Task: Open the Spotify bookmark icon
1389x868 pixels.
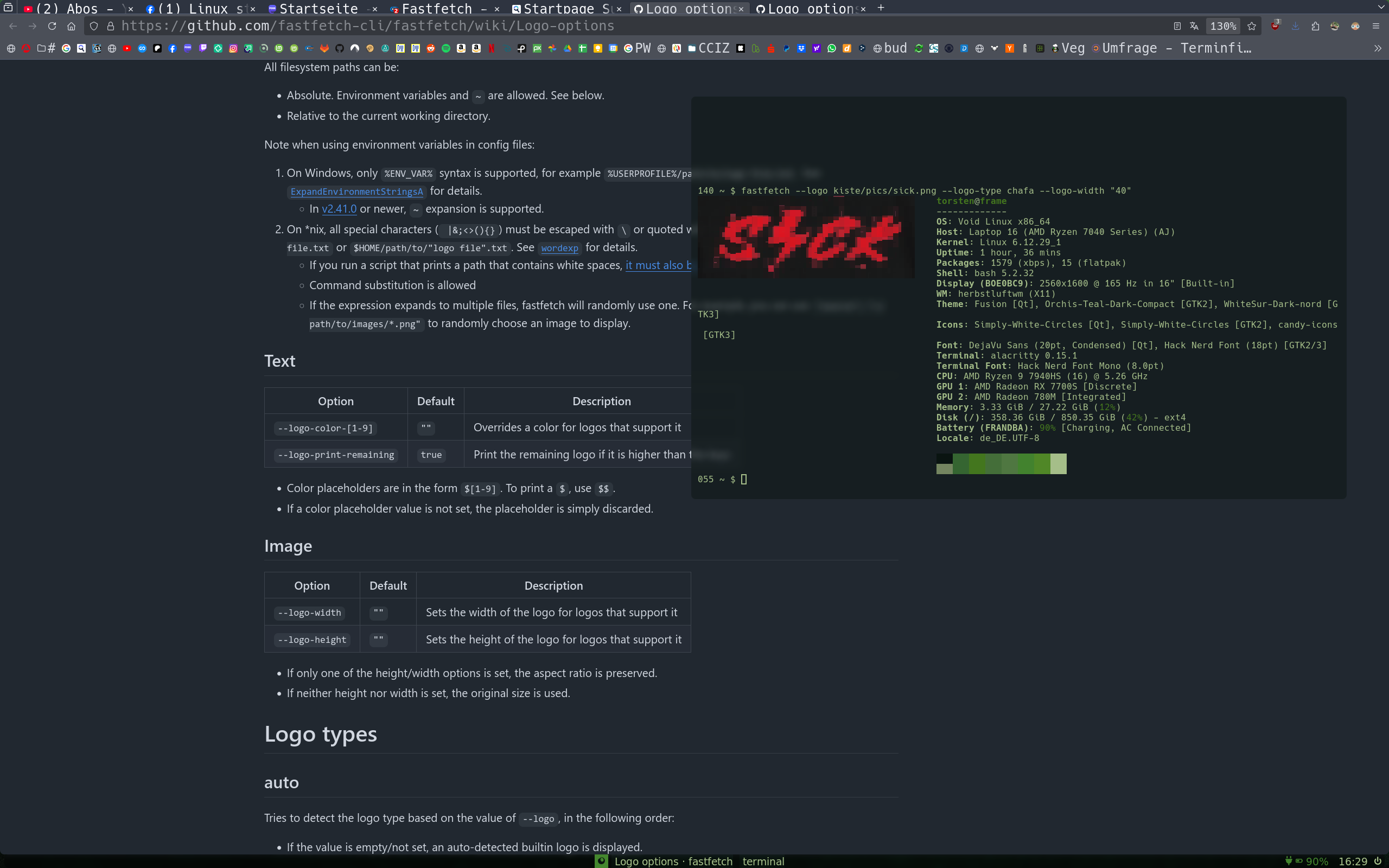Action: click(x=446, y=48)
